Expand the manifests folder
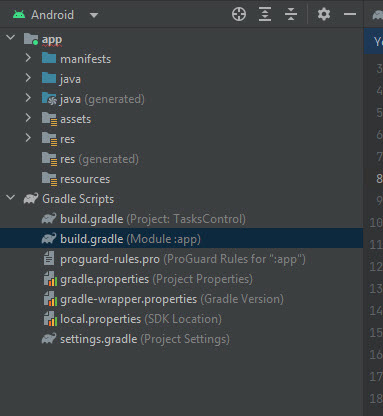Viewport: 383px width, 416px height. (28, 58)
